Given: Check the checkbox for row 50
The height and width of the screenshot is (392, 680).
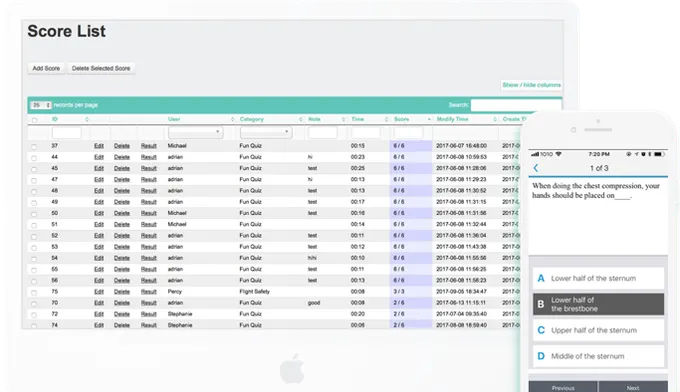Looking at the screenshot, I should (34, 214).
